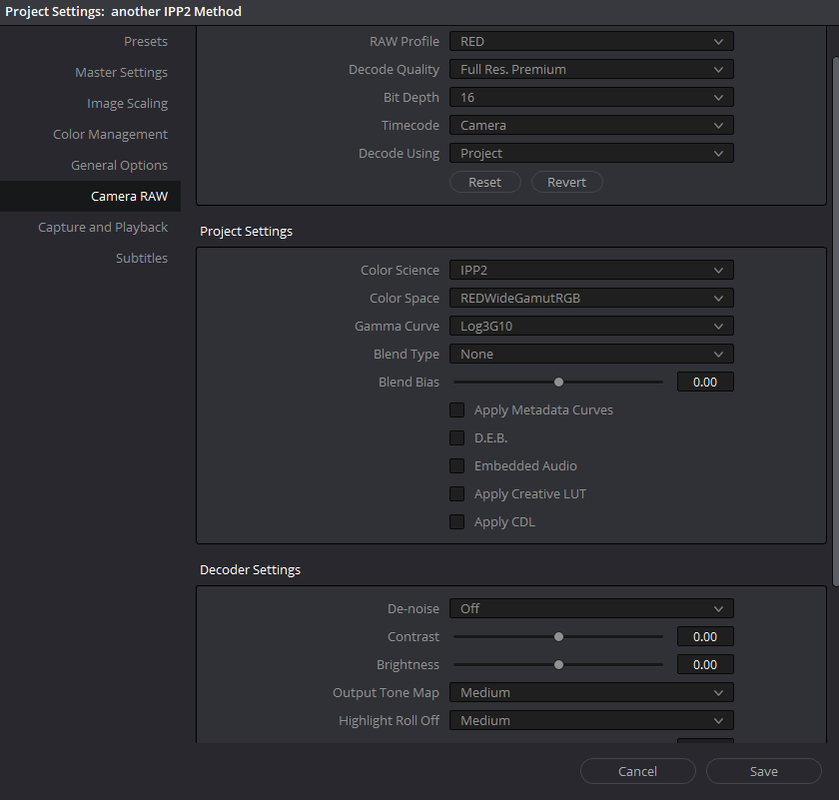839x800 pixels.
Task: Open the RAW Profile dropdown
Action: pos(591,41)
